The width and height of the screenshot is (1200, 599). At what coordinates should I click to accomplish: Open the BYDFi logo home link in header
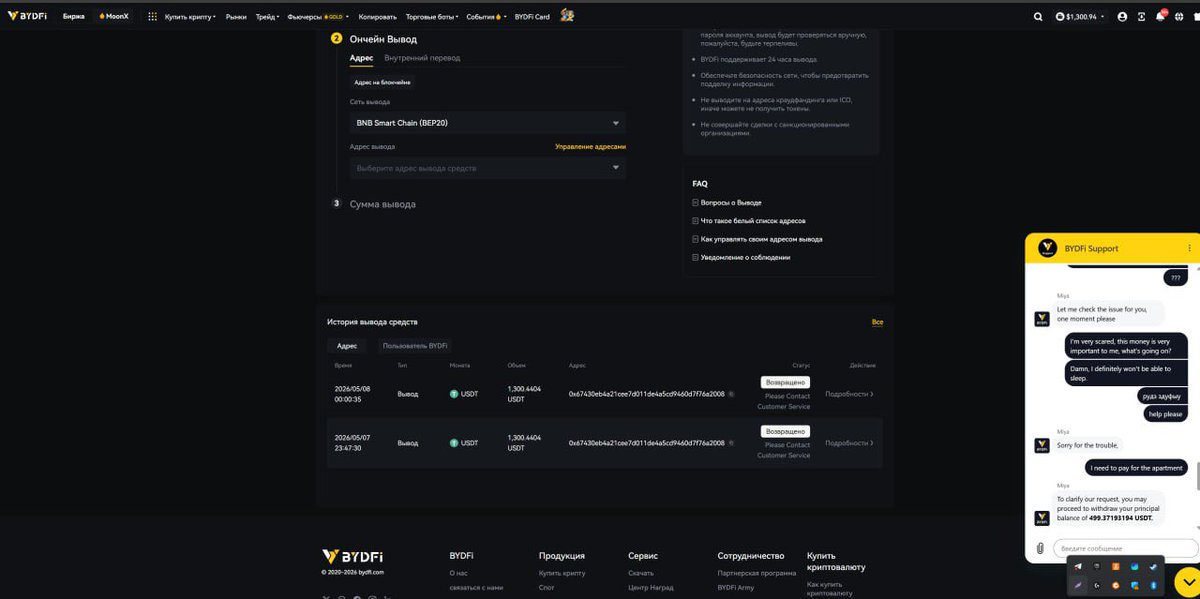pyautogui.click(x=29, y=16)
